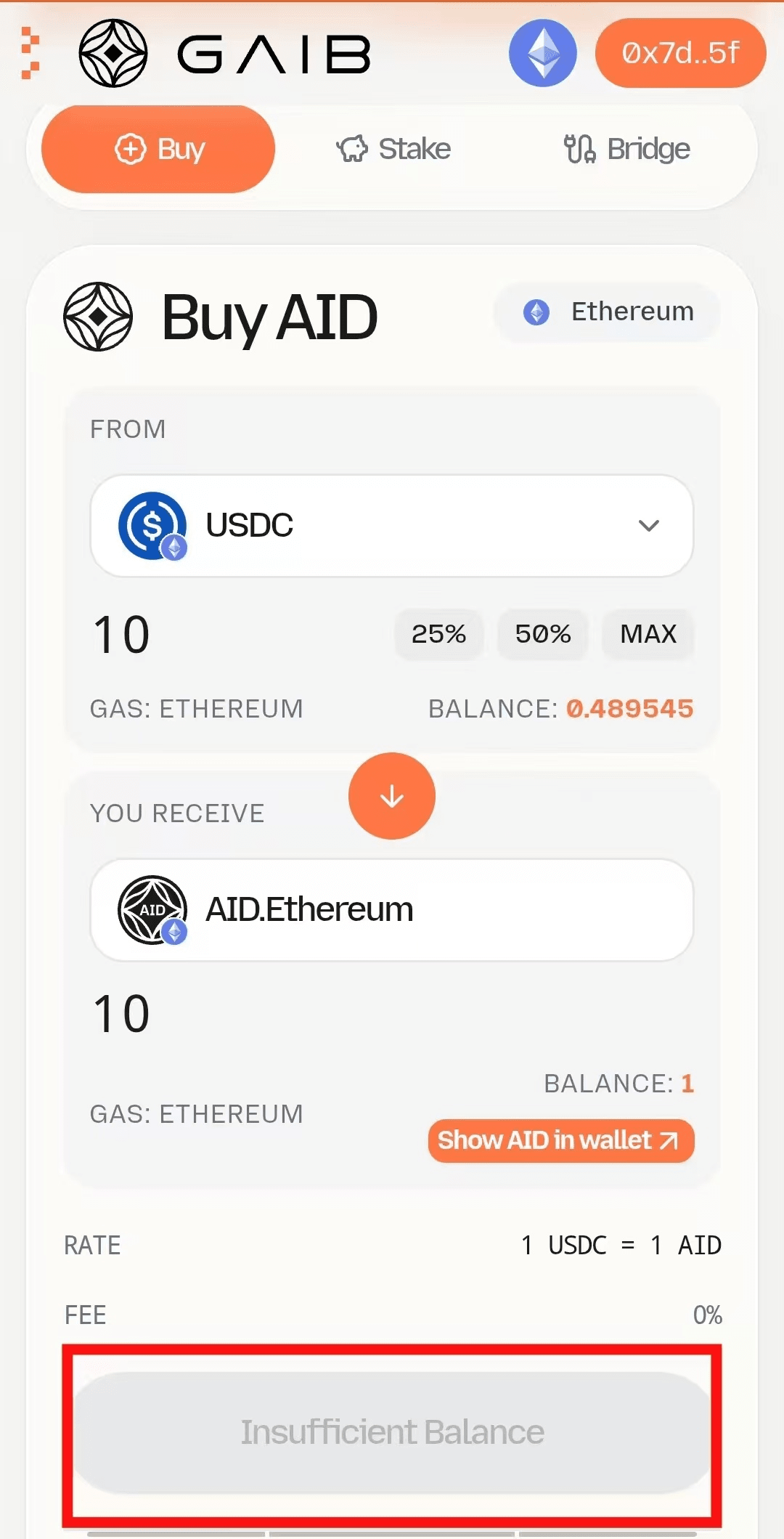The height and width of the screenshot is (1539, 784).
Task: Open the AID.Ethereum receive token selector
Action: pyautogui.click(x=392, y=909)
